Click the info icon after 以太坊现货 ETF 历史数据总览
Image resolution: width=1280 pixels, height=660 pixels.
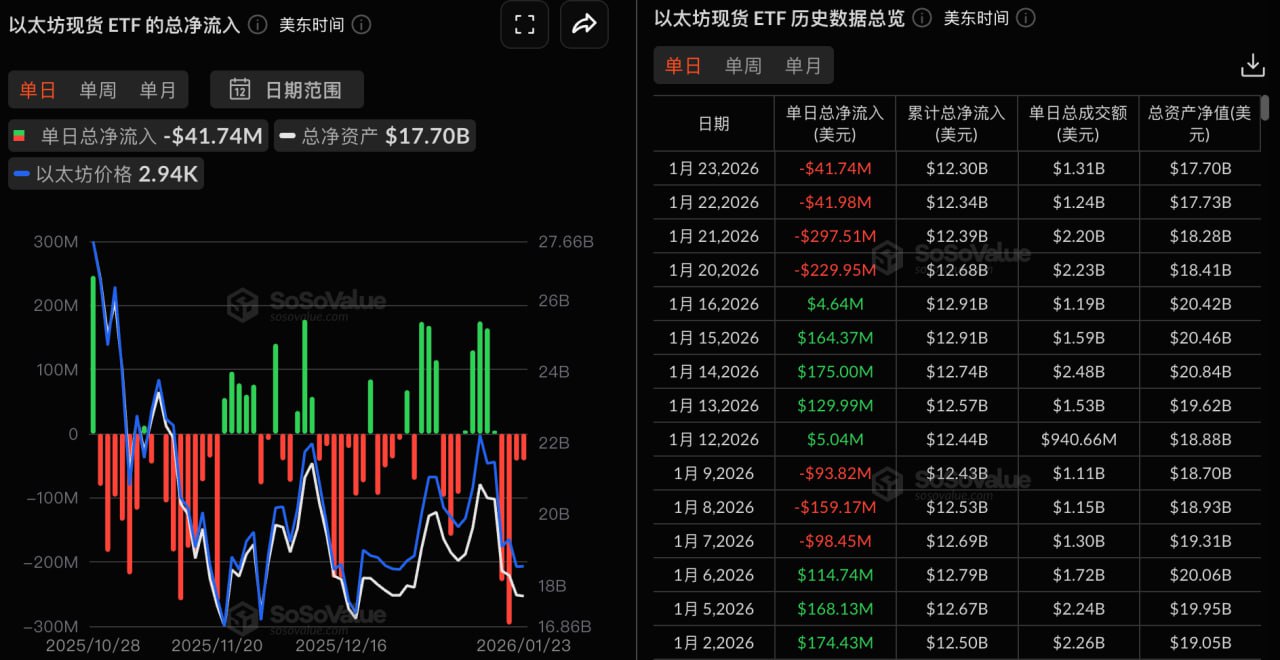pos(921,17)
